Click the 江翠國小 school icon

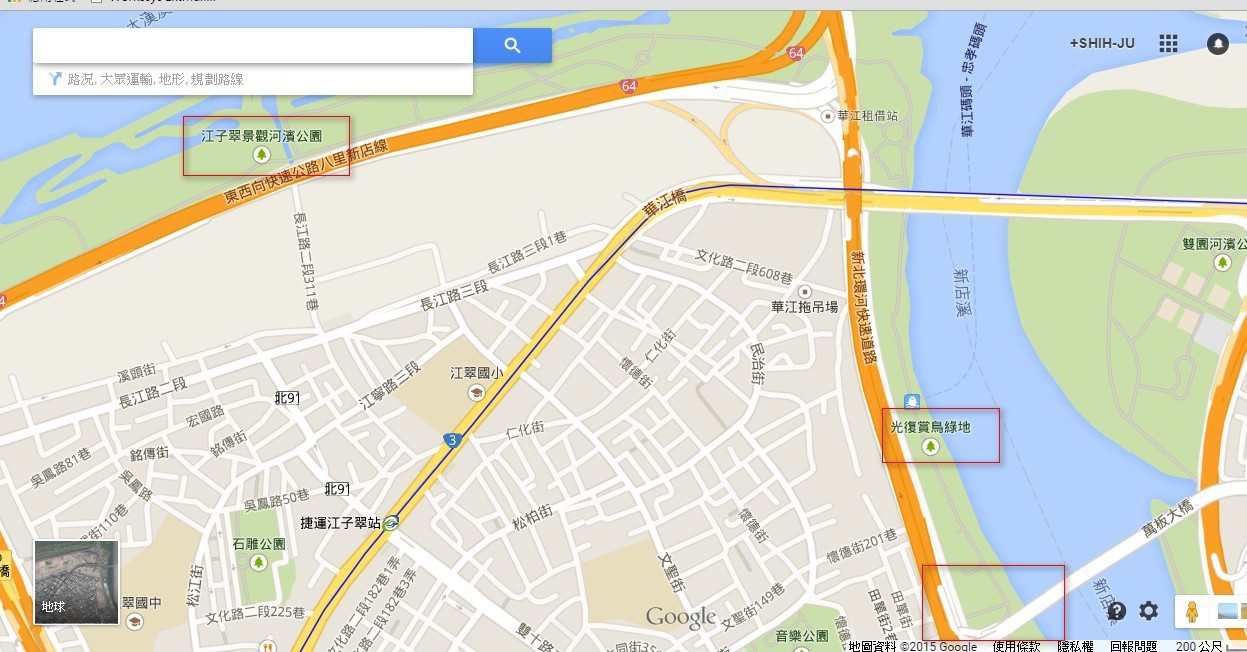pyautogui.click(x=476, y=393)
